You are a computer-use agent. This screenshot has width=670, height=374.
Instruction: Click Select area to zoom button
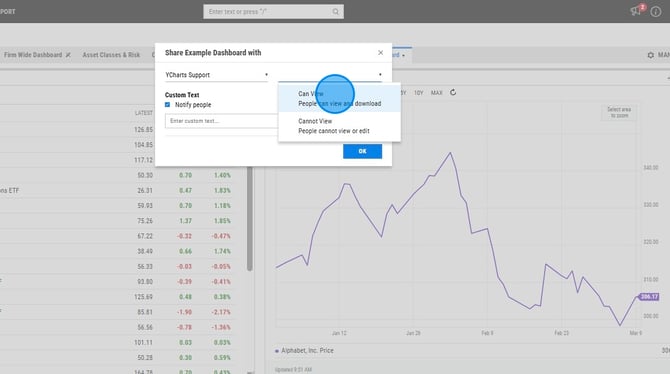[619, 112]
